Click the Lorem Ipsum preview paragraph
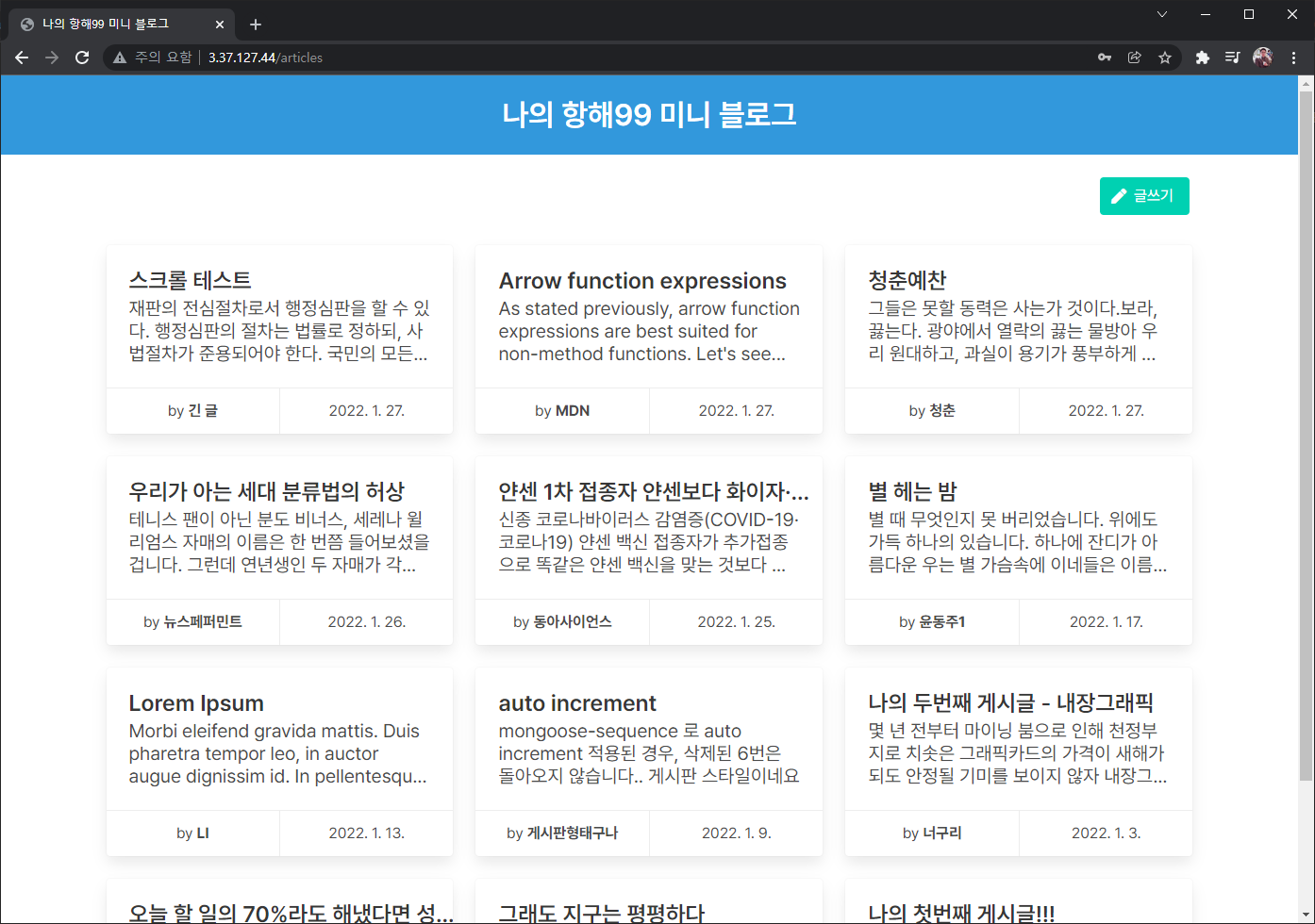 coord(278,753)
